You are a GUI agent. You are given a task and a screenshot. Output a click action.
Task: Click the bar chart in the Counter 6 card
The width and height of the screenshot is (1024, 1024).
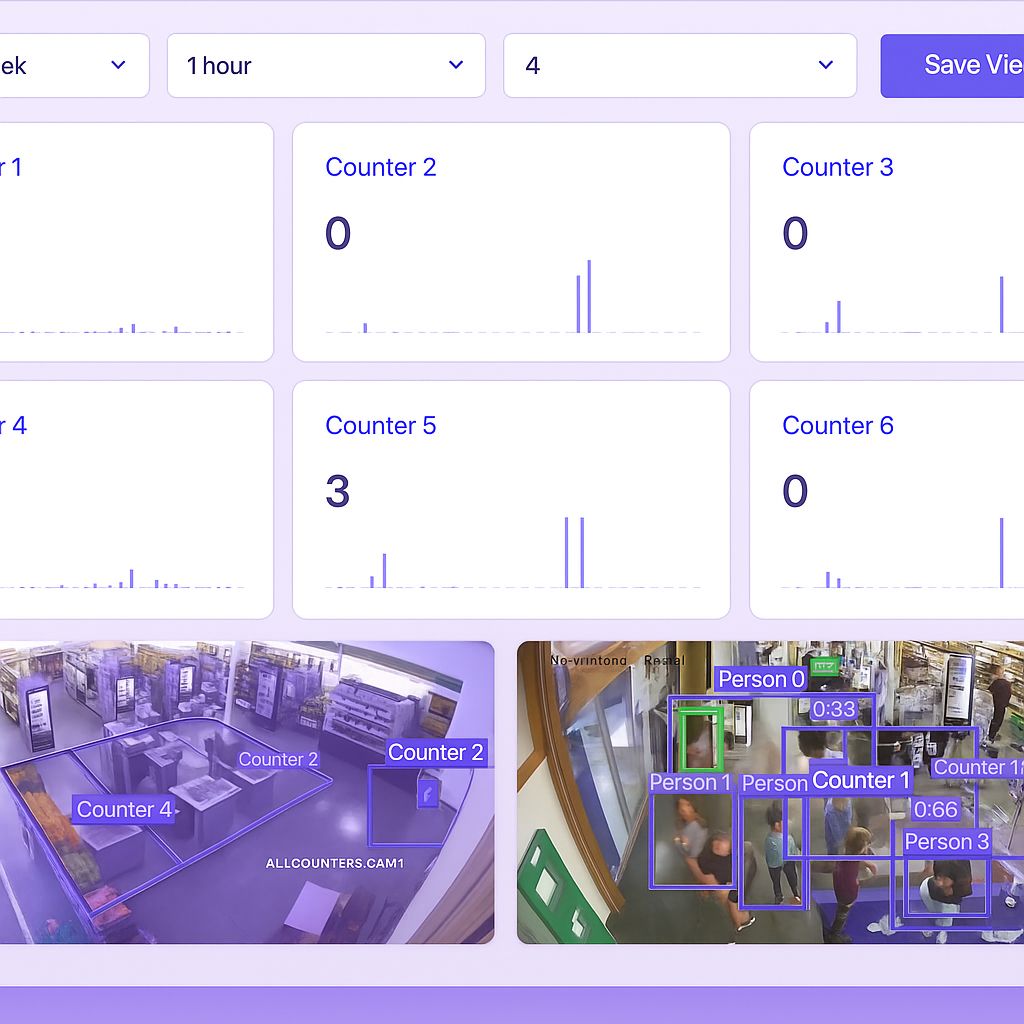pyautogui.click(x=902, y=552)
